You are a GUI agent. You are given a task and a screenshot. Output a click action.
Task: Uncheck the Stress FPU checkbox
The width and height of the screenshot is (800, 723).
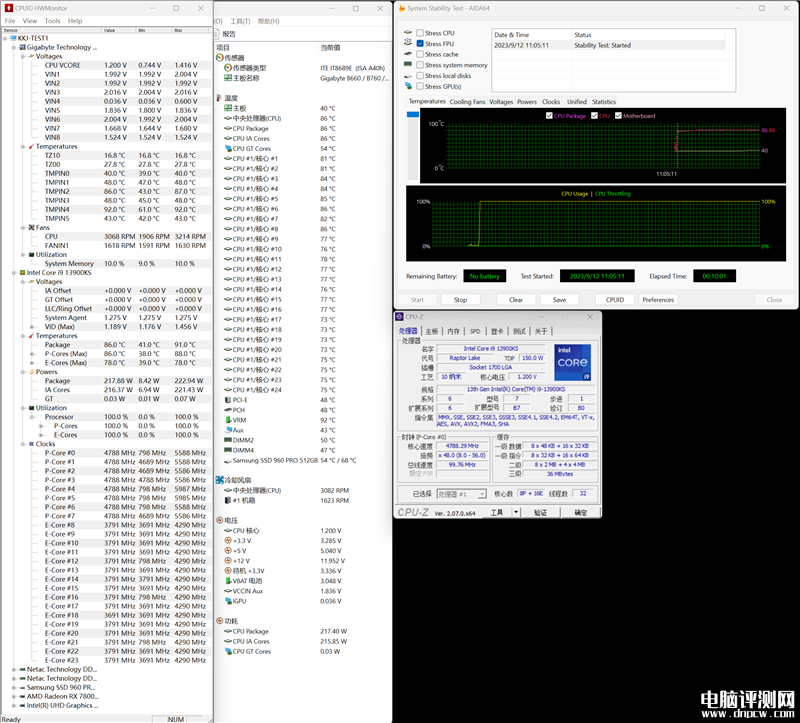pyautogui.click(x=420, y=44)
